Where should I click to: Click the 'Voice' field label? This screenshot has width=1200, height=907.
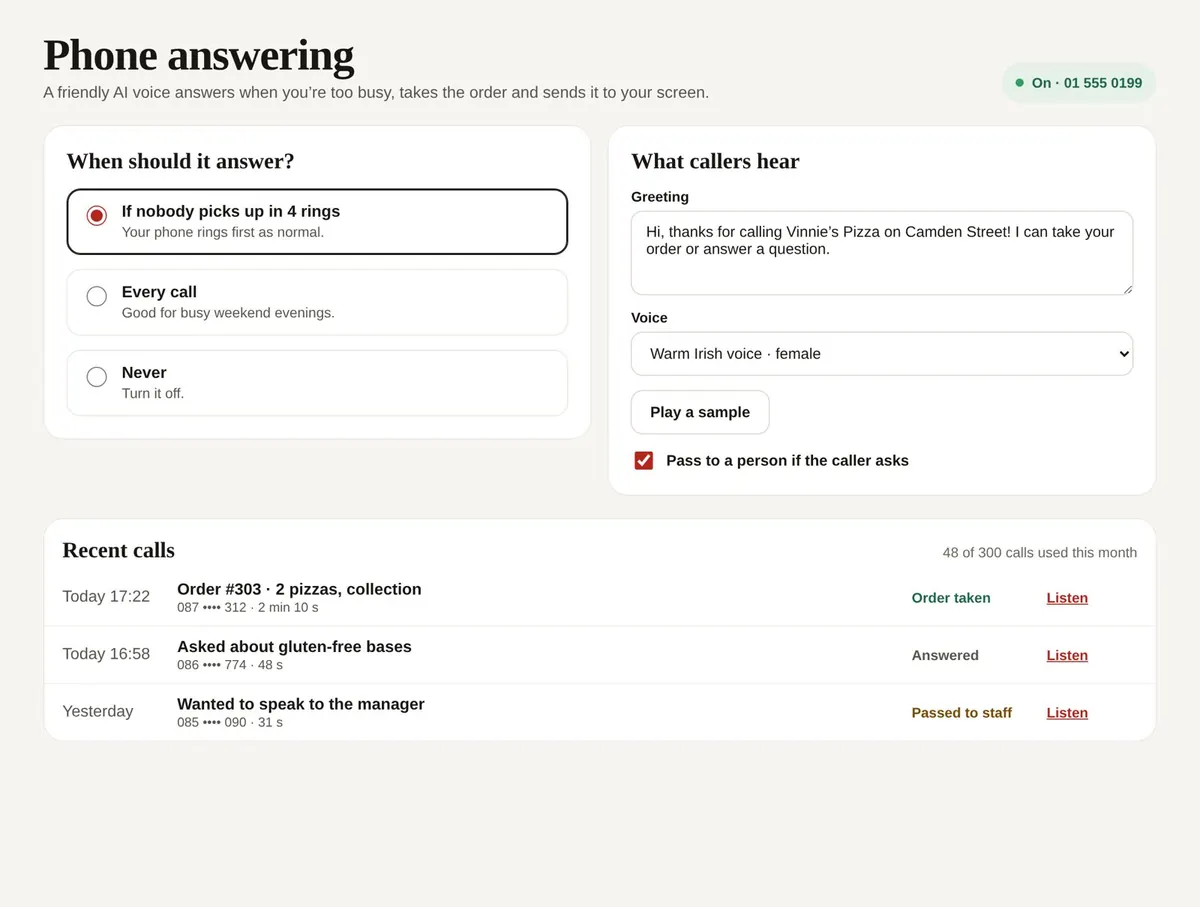tap(649, 318)
